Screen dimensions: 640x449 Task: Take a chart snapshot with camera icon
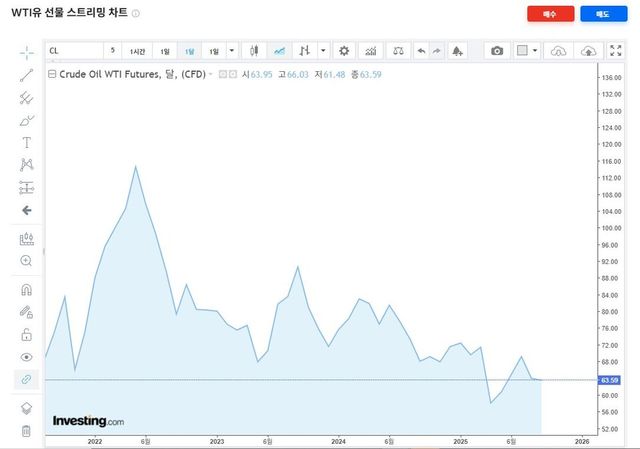497,51
